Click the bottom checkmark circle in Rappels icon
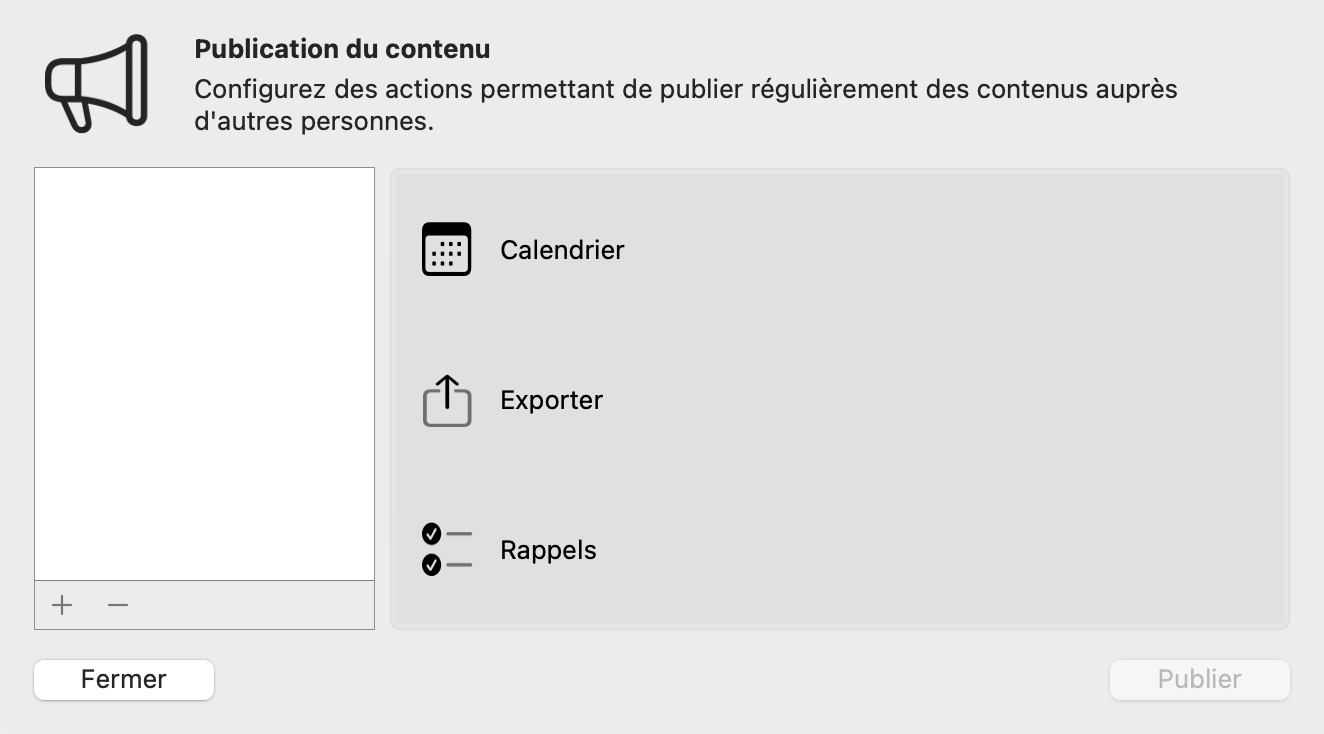 [432, 566]
